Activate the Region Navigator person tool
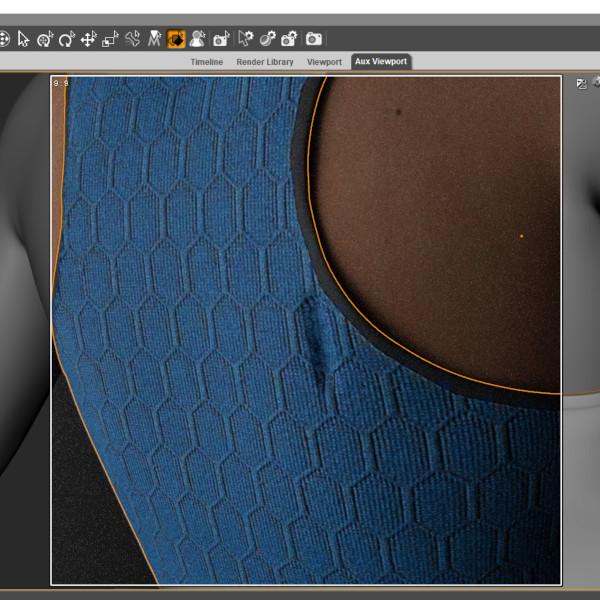The image size is (600, 600). 197,39
